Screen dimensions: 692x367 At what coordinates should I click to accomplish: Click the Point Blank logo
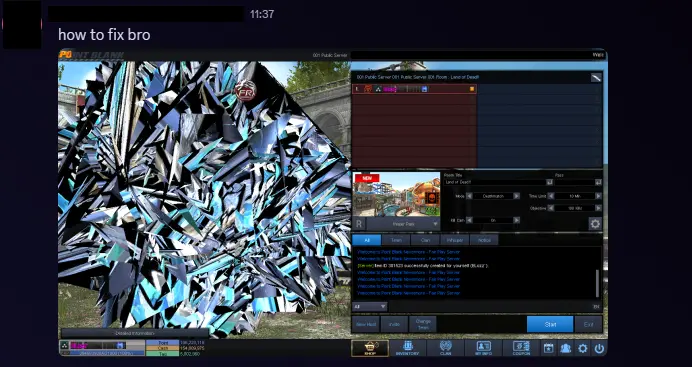click(x=91, y=55)
